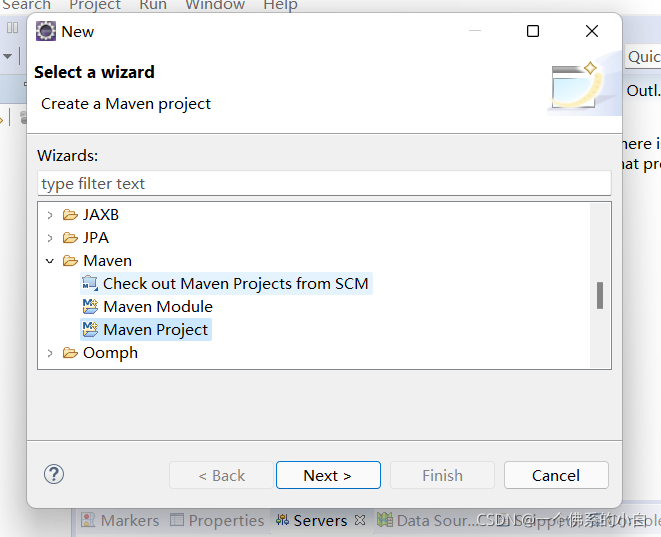This screenshot has height=537, width=661.
Task: Click the Servers tab icon in Eclipse window
Action: click(282, 521)
